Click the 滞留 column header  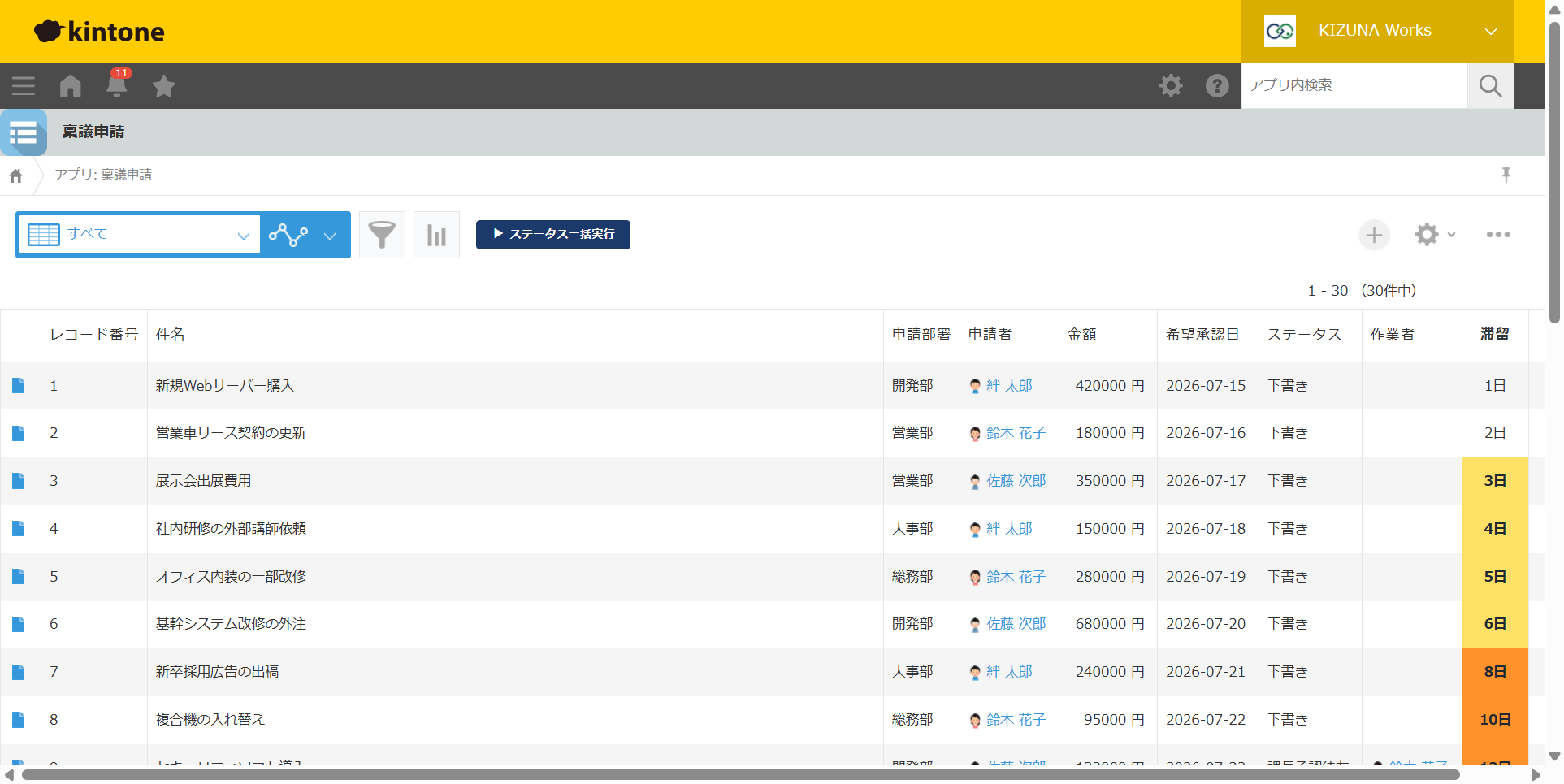point(1495,335)
